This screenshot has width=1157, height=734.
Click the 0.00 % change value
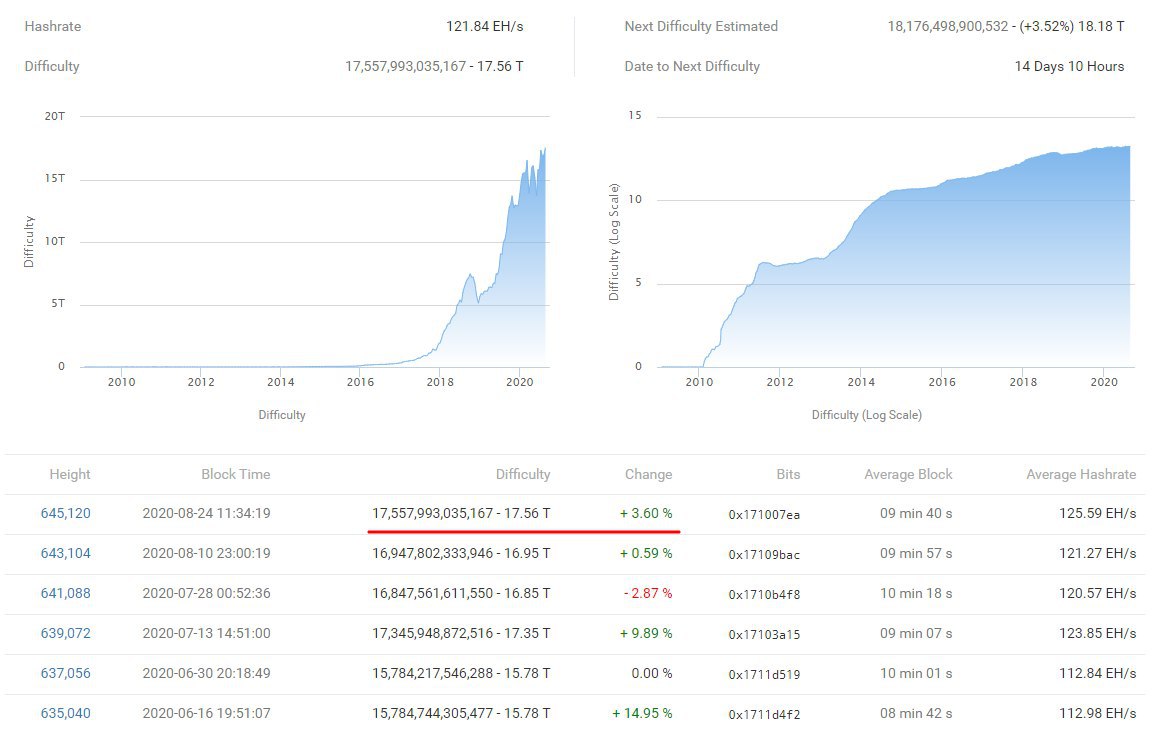click(652, 673)
